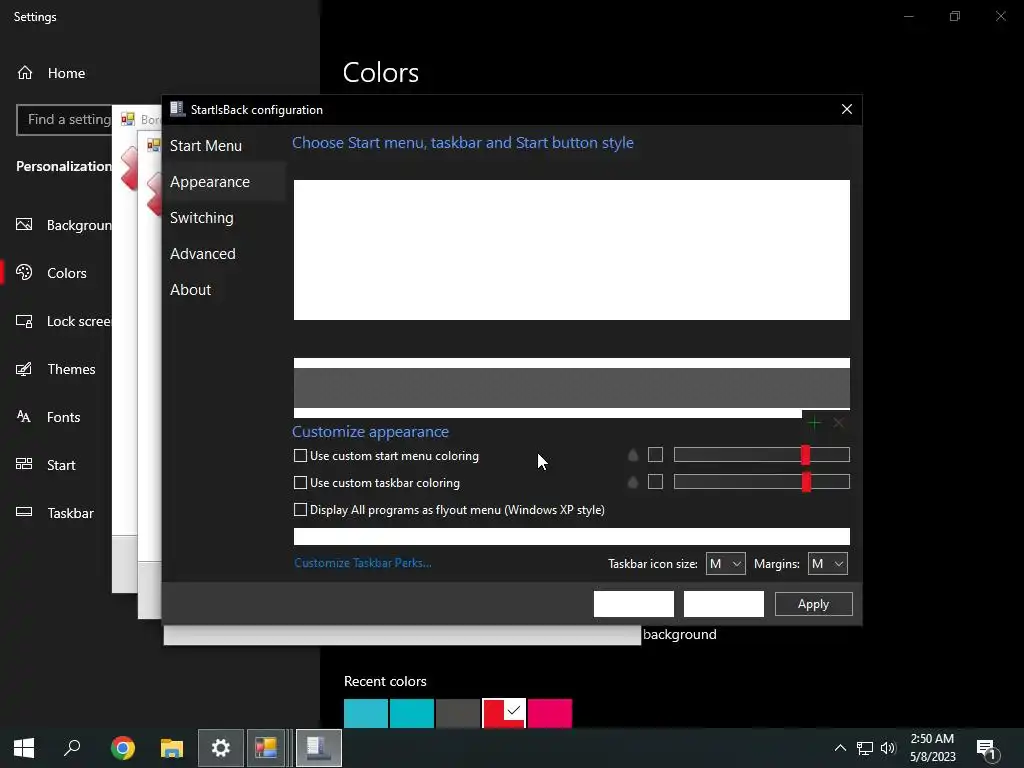Go to Home in Settings
The height and width of the screenshot is (768, 1024).
click(51, 73)
